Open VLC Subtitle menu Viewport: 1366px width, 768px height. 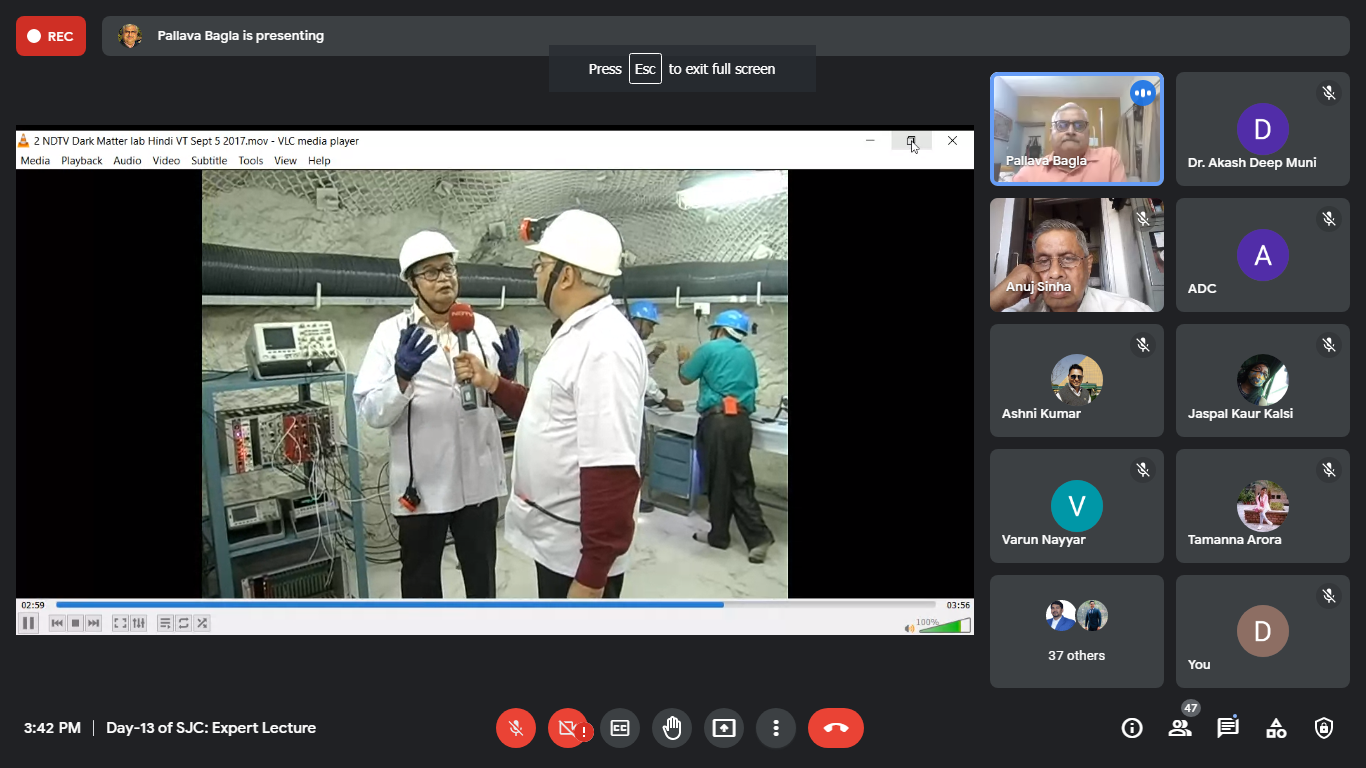[209, 160]
